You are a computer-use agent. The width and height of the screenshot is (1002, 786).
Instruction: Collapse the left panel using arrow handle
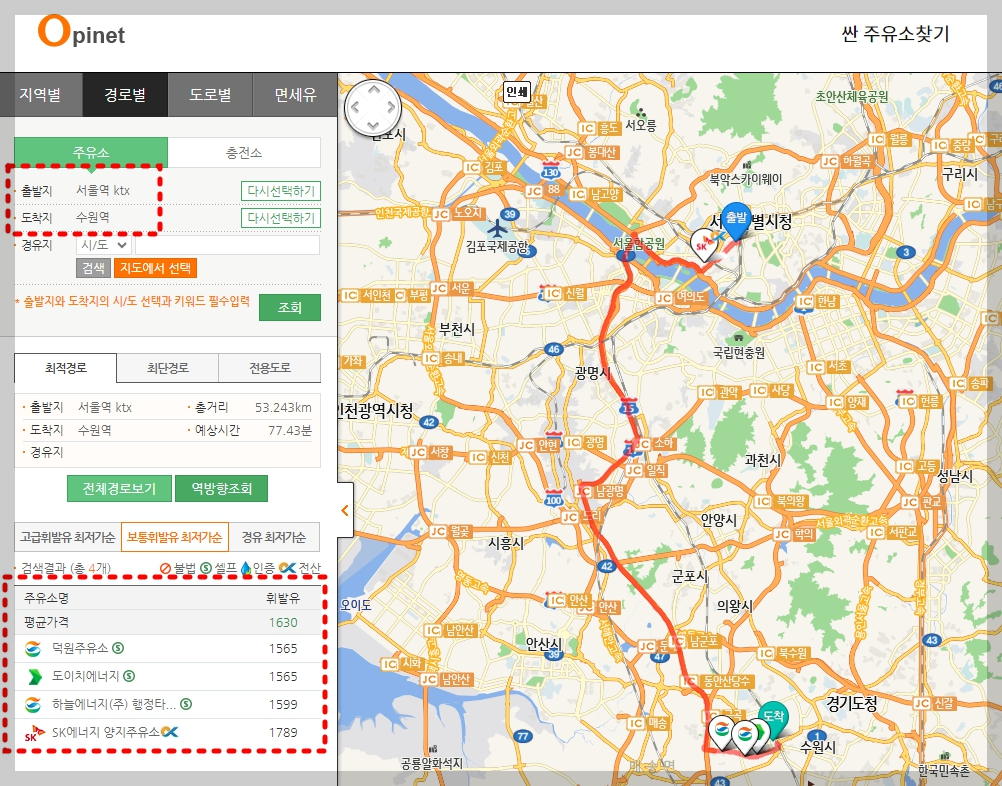coord(345,510)
